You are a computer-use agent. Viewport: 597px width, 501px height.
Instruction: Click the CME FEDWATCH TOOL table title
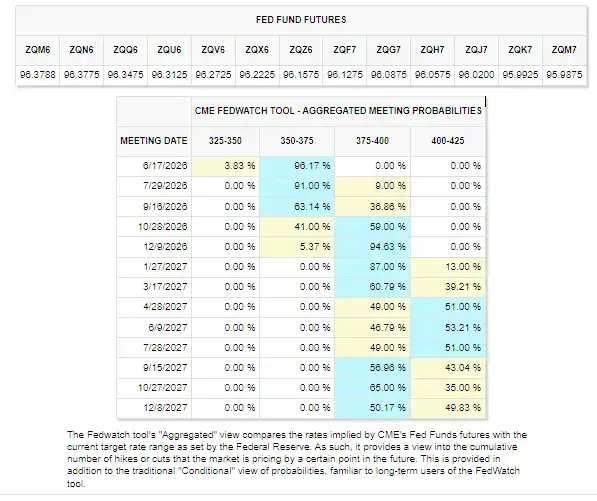pos(338,111)
